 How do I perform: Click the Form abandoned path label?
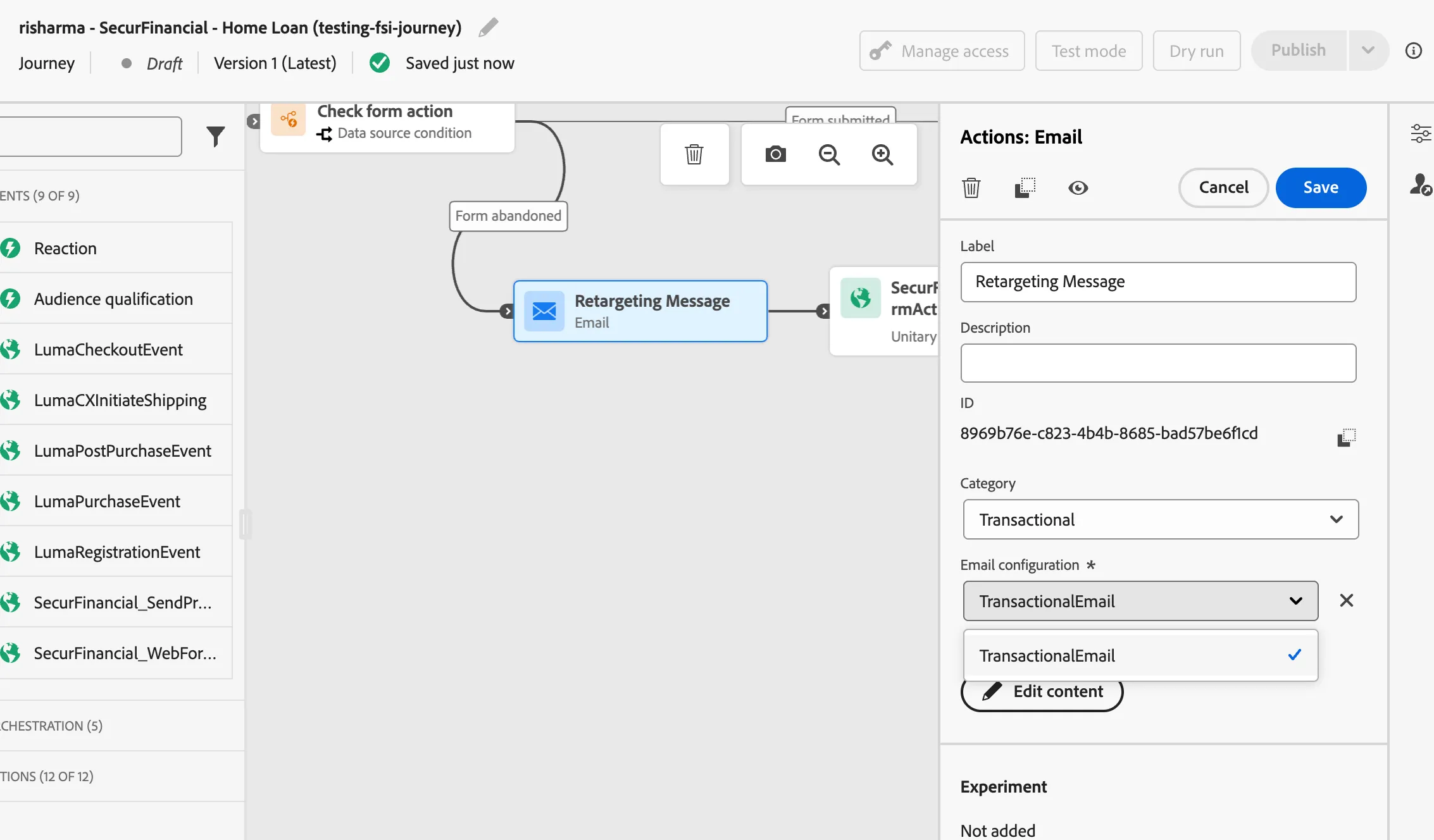pos(508,216)
